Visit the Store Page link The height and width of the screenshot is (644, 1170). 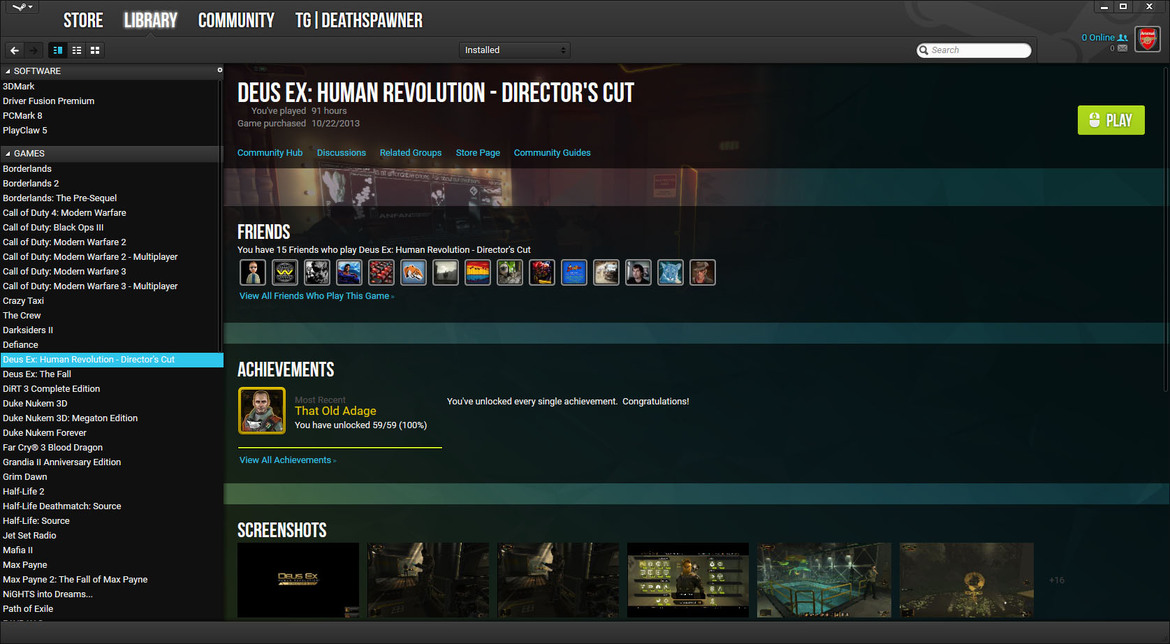click(x=478, y=153)
